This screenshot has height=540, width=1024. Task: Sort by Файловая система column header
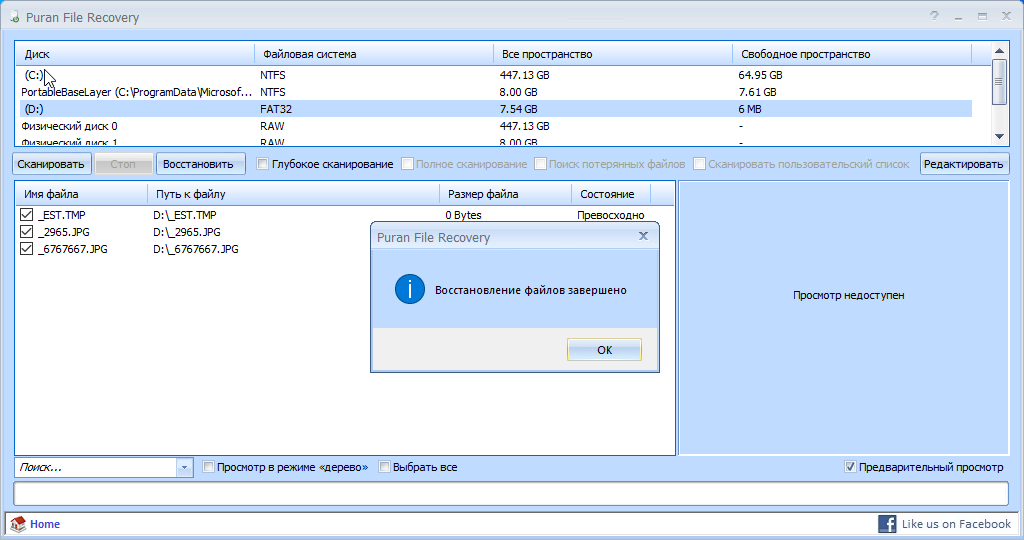click(374, 54)
